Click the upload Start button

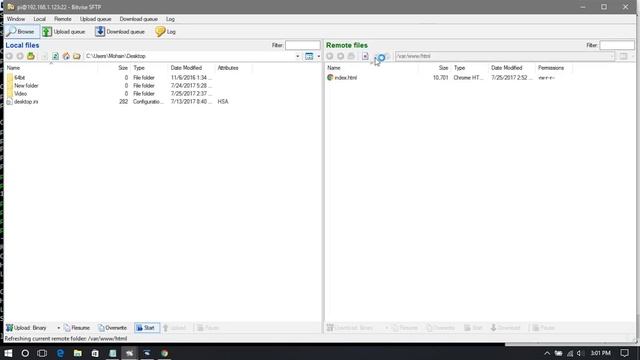(x=147, y=328)
